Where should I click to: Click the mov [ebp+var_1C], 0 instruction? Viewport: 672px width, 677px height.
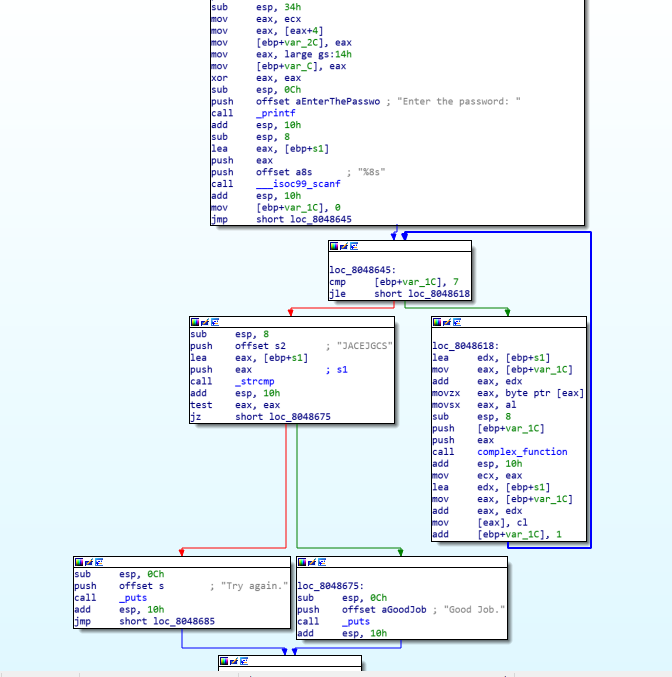click(276, 208)
